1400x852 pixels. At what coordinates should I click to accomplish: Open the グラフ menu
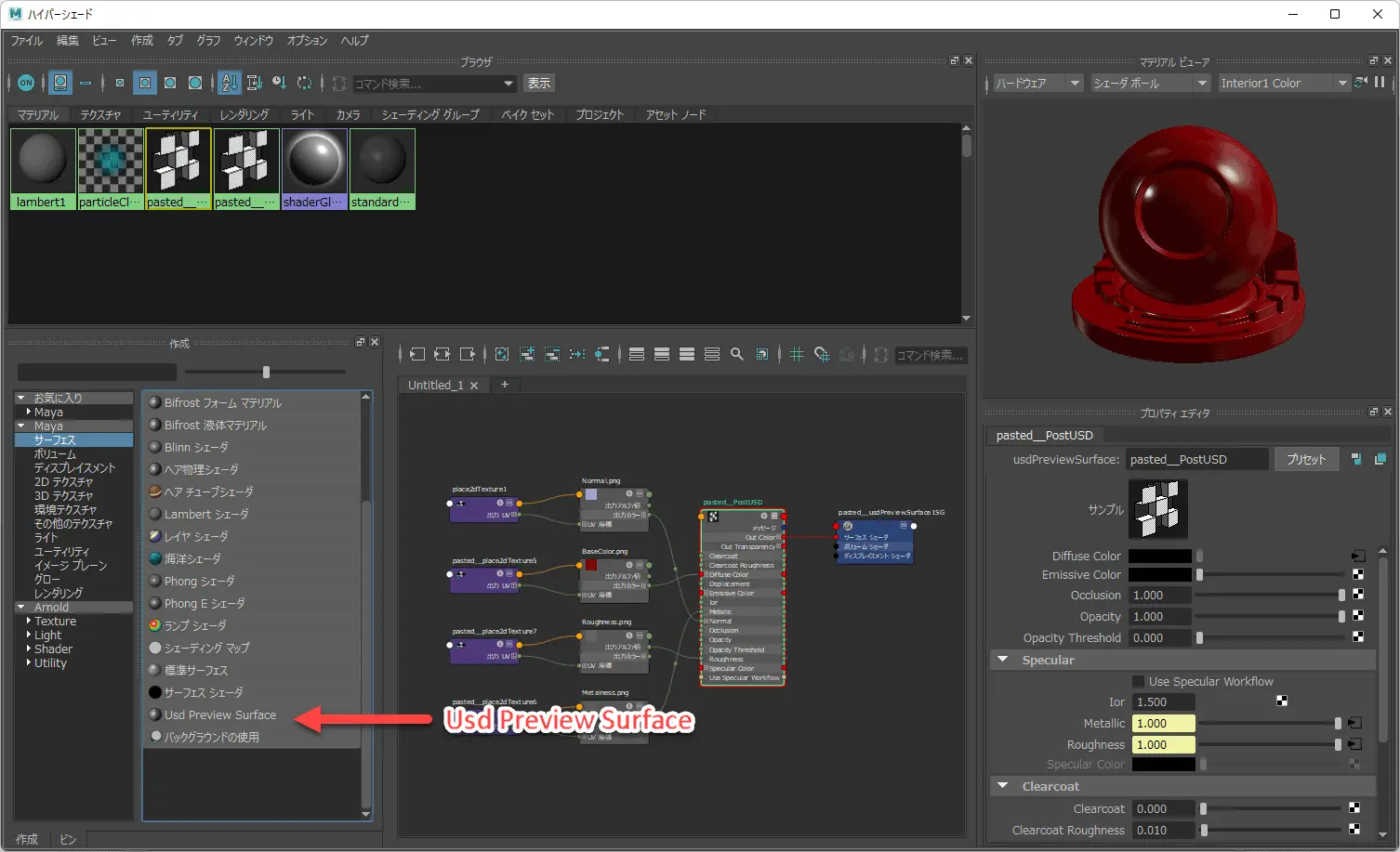click(208, 40)
